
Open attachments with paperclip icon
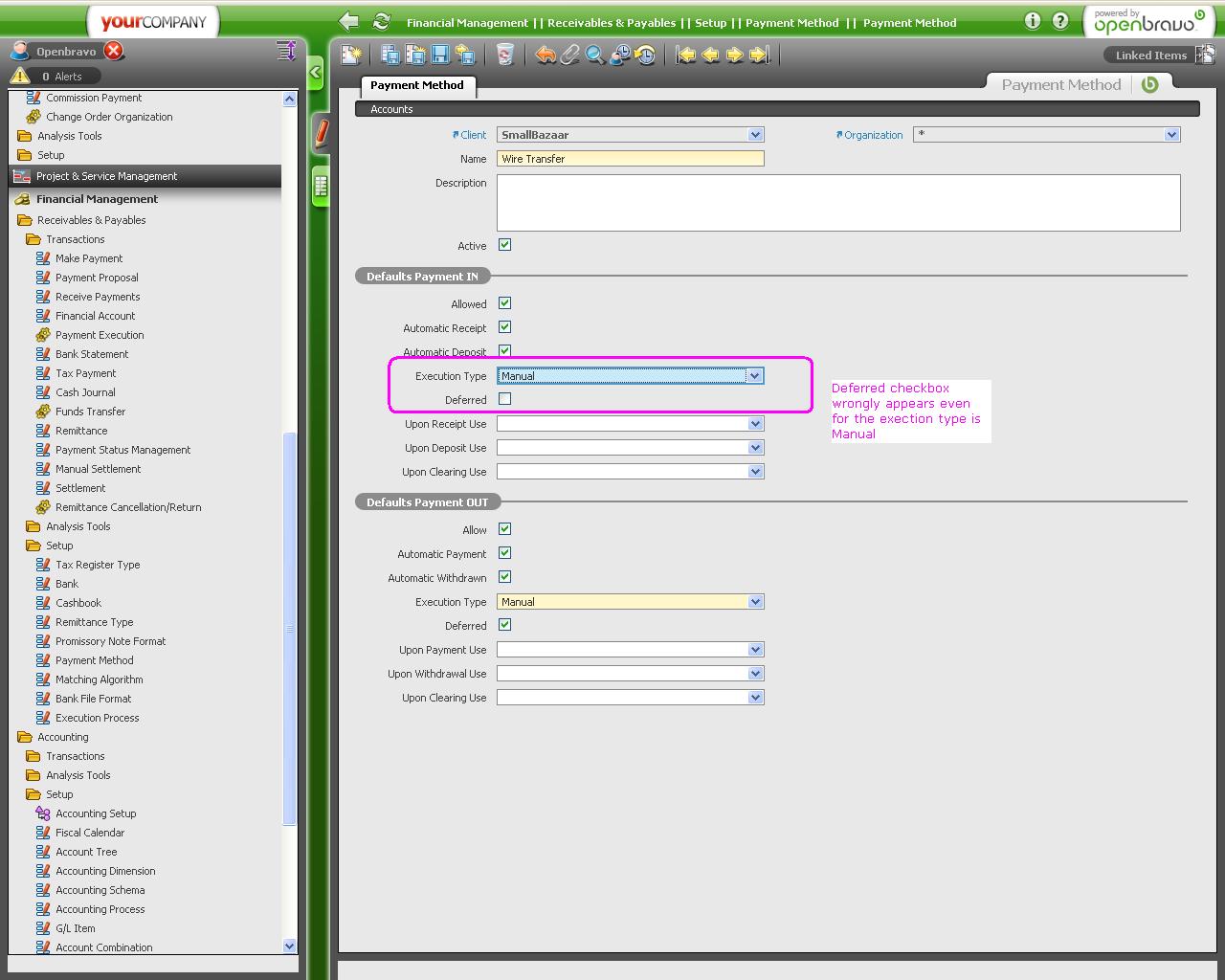coord(570,55)
